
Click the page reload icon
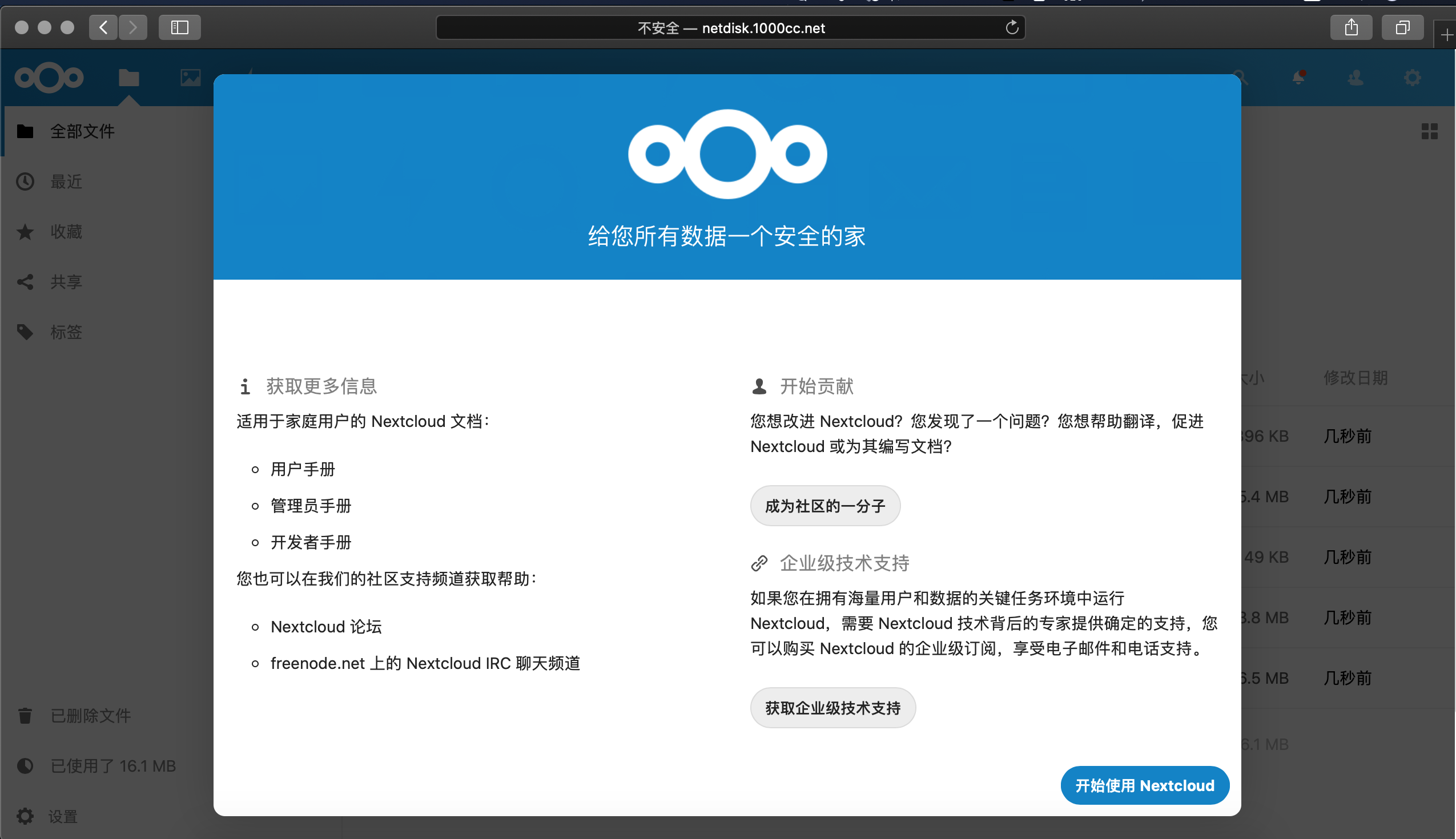[x=1012, y=27]
